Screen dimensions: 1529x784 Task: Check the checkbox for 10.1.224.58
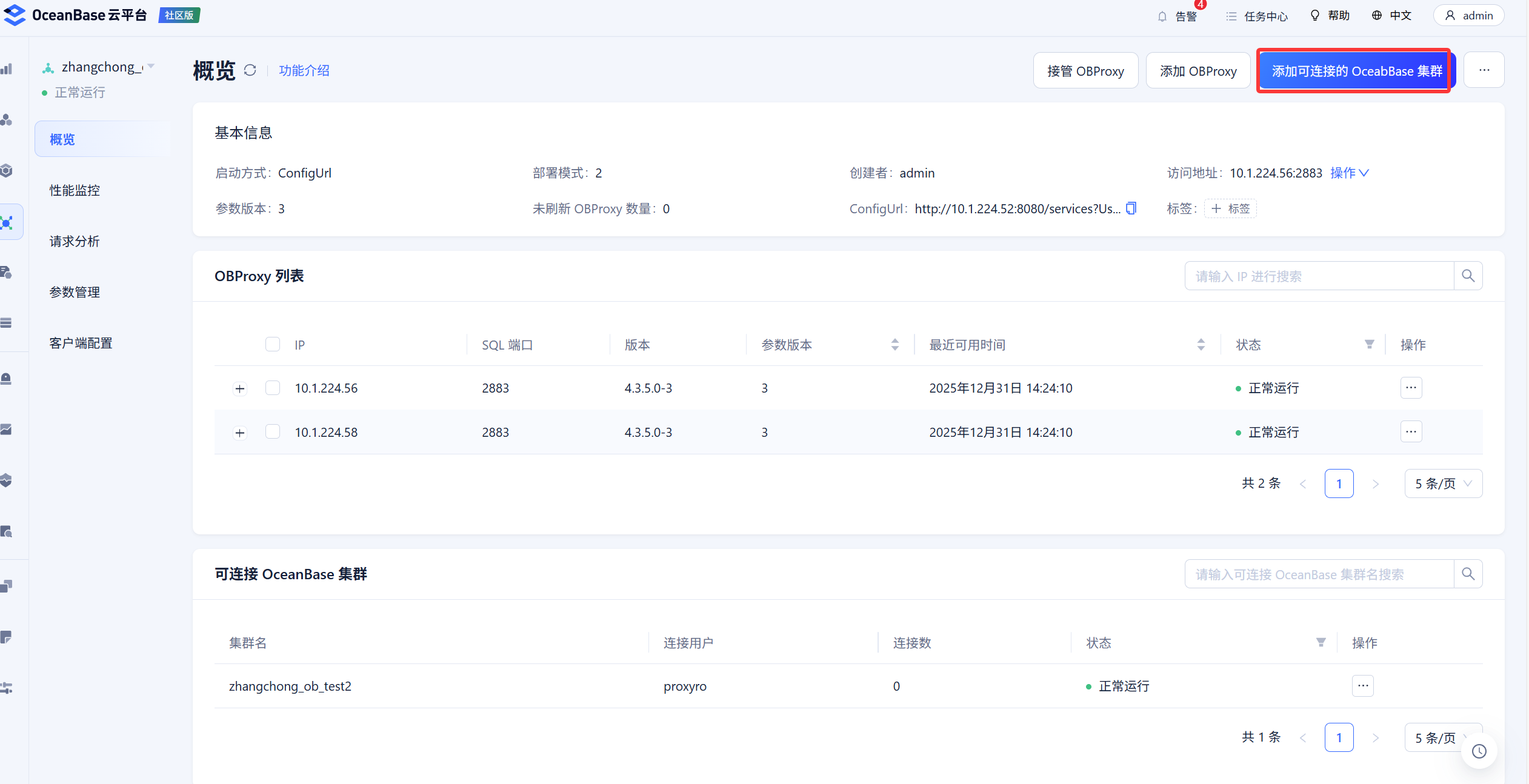(273, 432)
